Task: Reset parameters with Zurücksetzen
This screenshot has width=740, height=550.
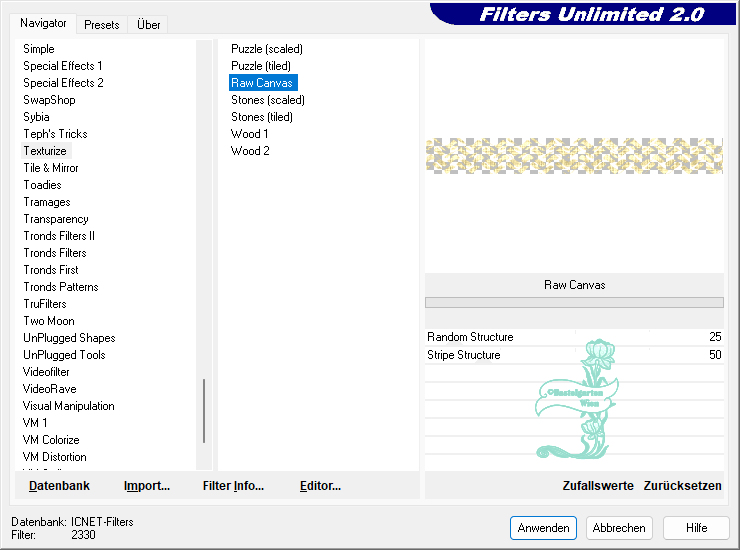Action: pyautogui.click(x=682, y=486)
